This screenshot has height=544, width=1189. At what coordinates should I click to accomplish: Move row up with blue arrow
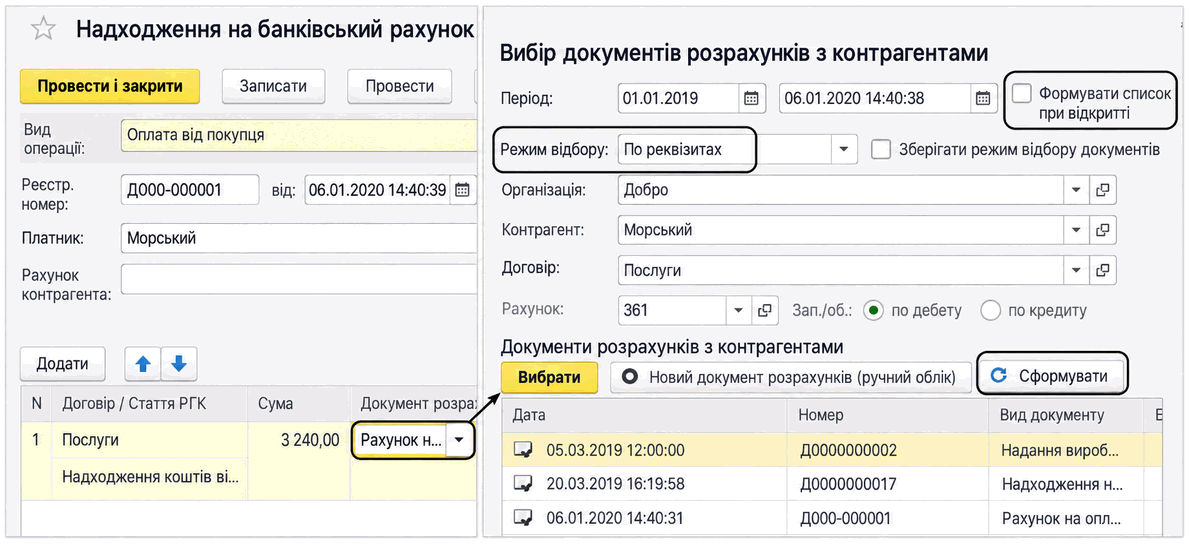coord(143,364)
